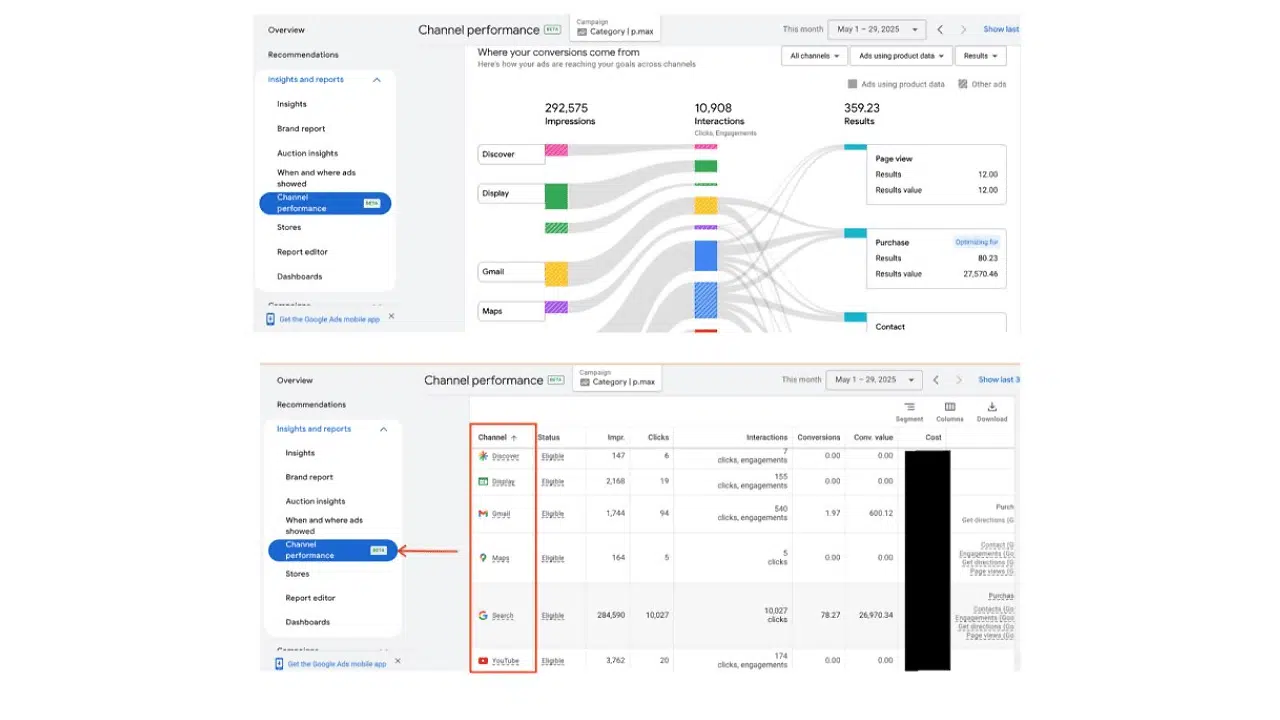The height and width of the screenshot is (720, 1280).
Task: Select Channel performance in the top sidebar
Action: point(325,203)
